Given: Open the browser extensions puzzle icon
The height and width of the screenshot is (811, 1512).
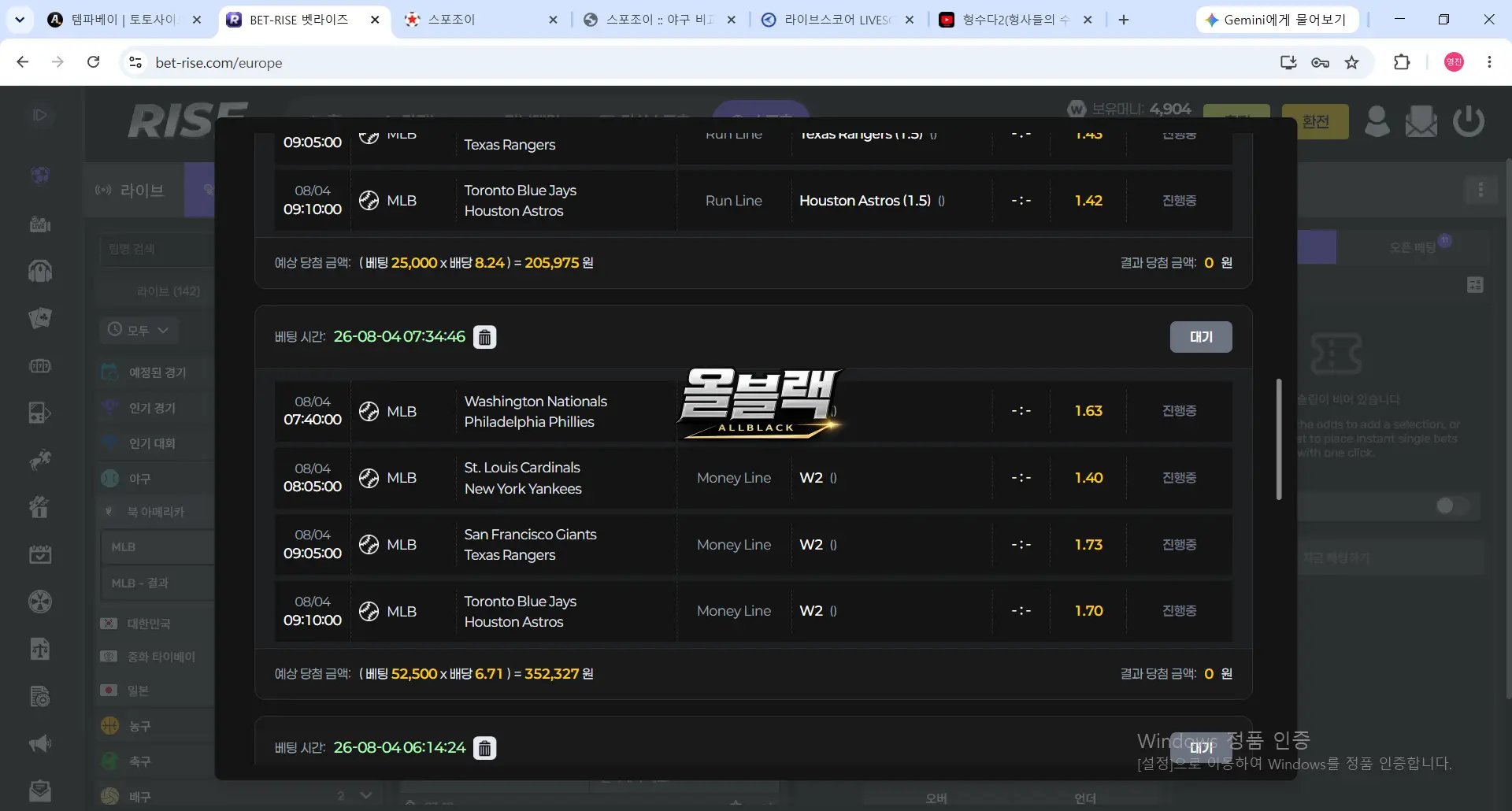Looking at the screenshot, I should (x=1402, y=63).
